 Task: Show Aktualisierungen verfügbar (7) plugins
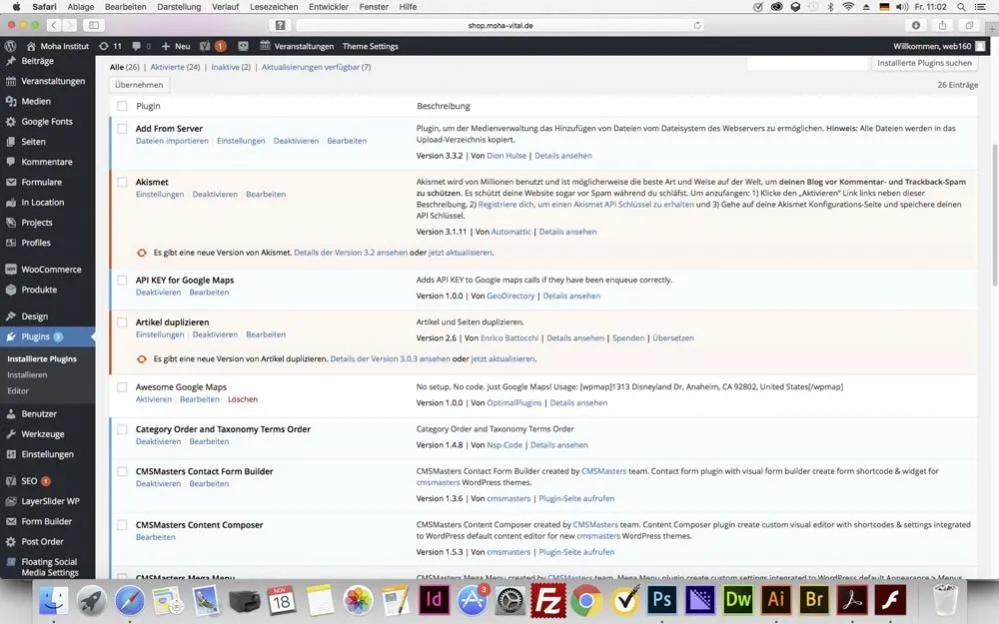pyautogui.click(x=316, y=67)
